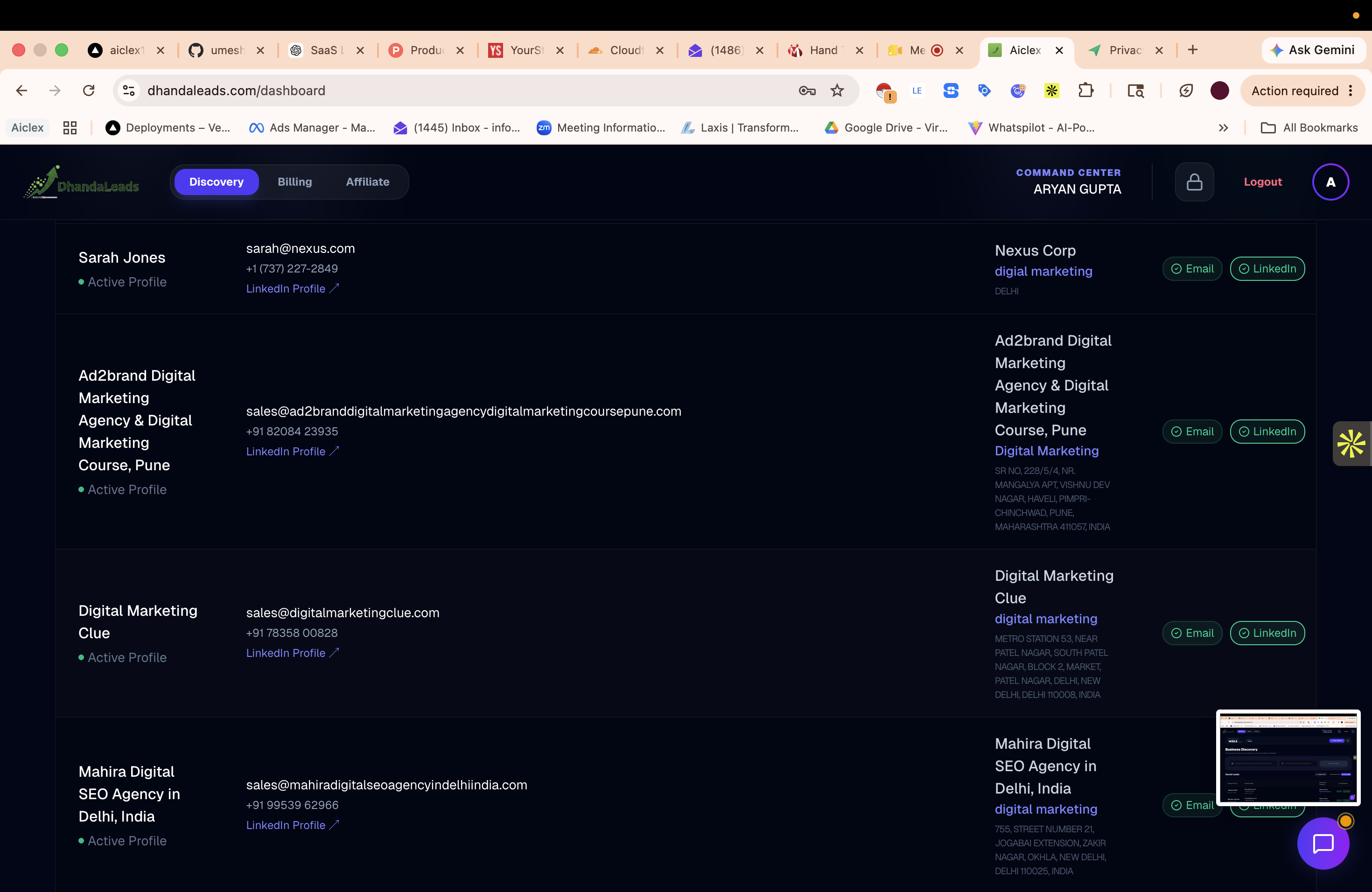Click the blue tag extension icon

[985, 91]
